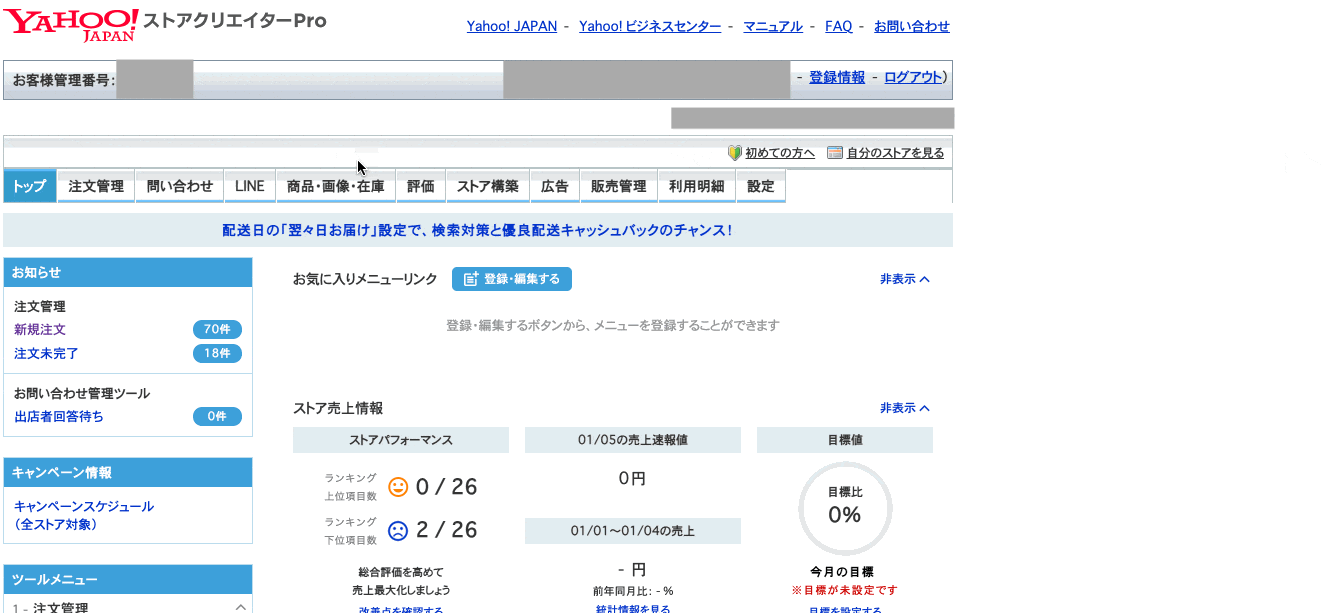Viewport: 1322px width, 613px height.
Task: Click the ログアウト link
Action: [914, 77]
